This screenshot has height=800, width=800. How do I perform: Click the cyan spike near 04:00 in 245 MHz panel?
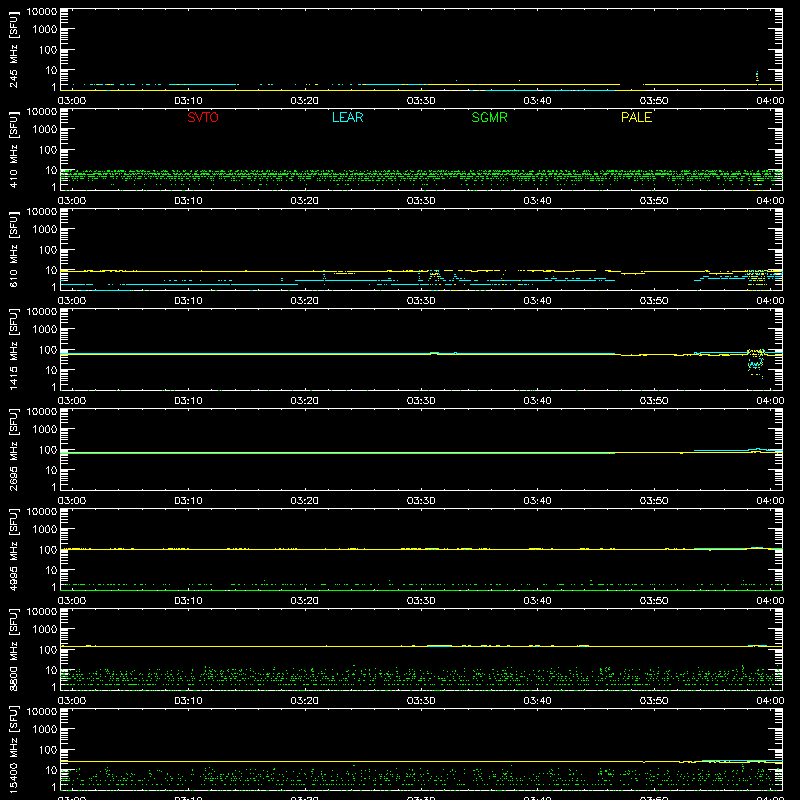click(757, 77)
